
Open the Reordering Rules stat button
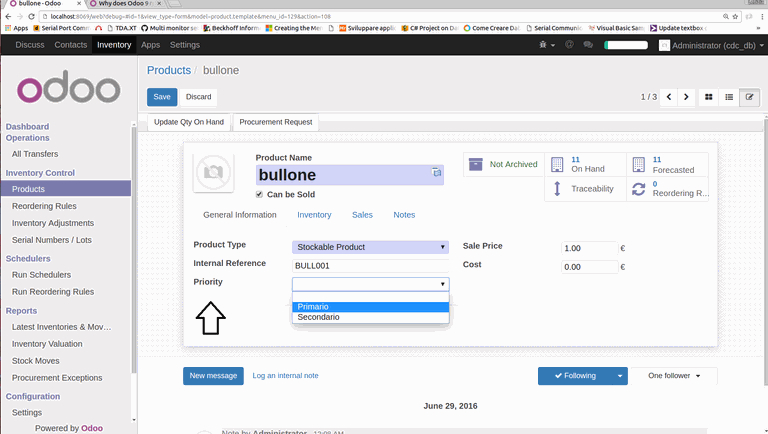click(x=667, y=189)
